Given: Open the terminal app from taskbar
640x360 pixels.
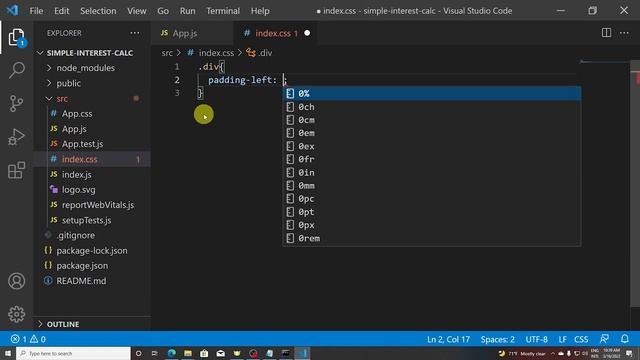Looking at the screenshot, I should click(286, 353).
